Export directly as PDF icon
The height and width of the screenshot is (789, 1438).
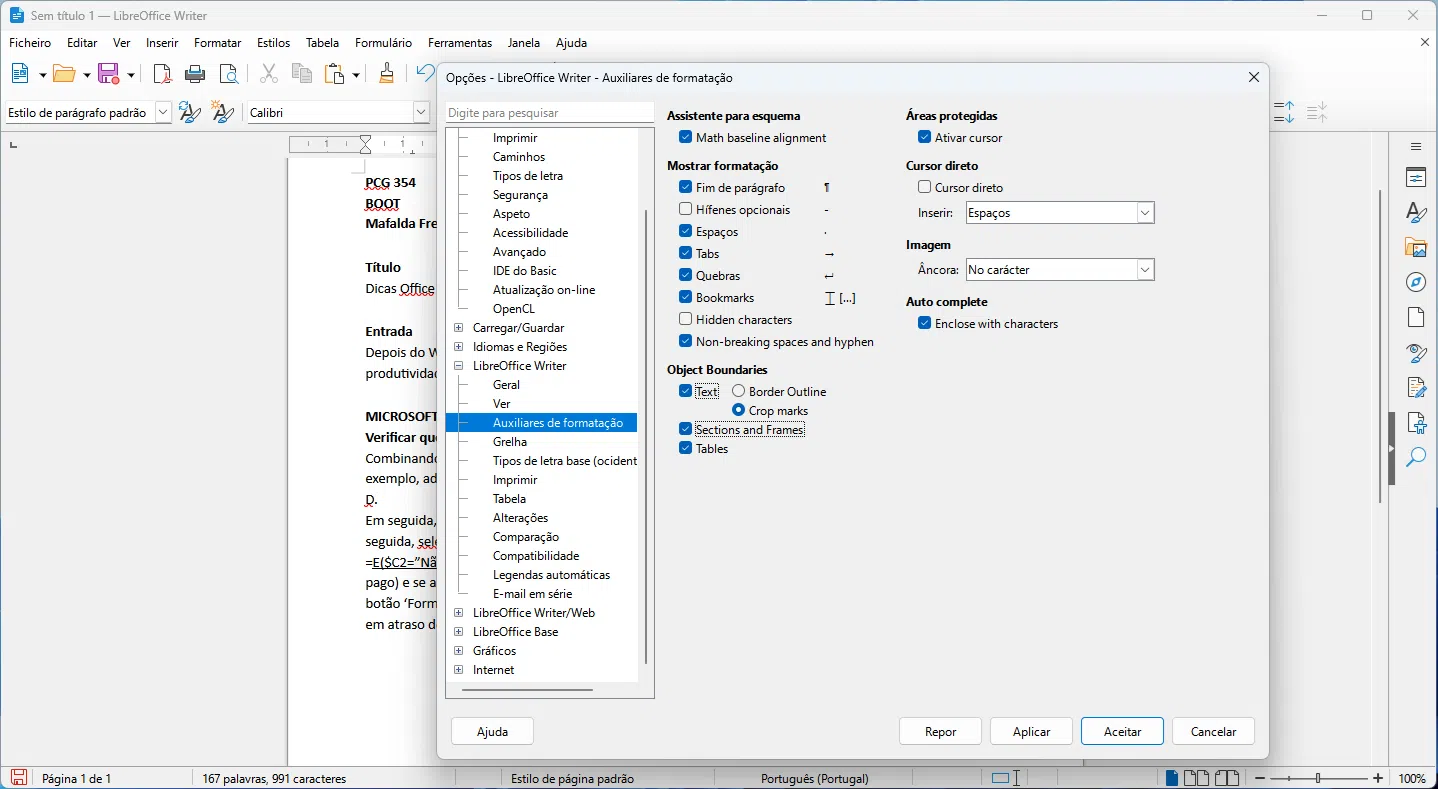coord(162,74)
